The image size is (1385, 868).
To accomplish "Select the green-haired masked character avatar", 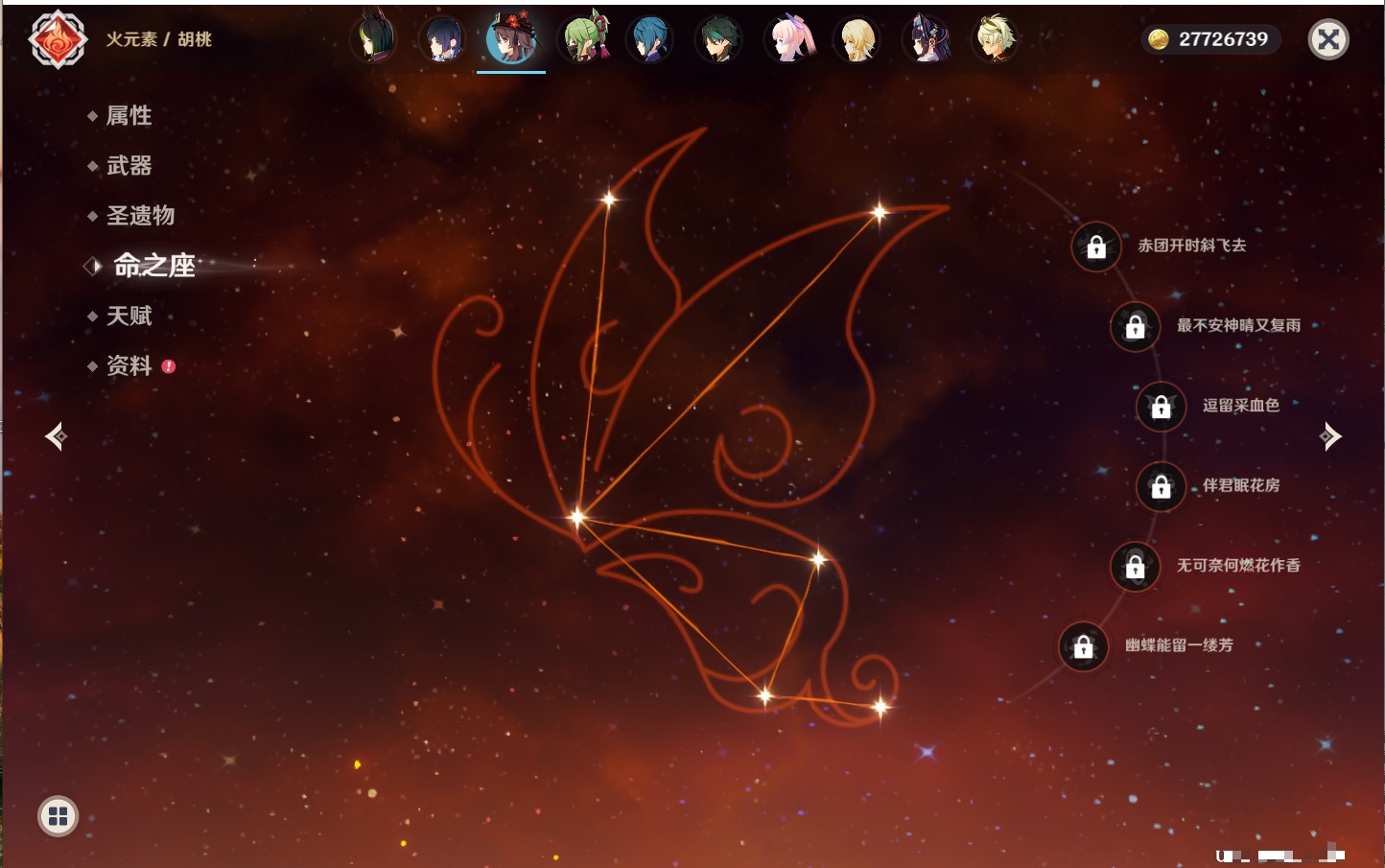I will tap(584, 39).
